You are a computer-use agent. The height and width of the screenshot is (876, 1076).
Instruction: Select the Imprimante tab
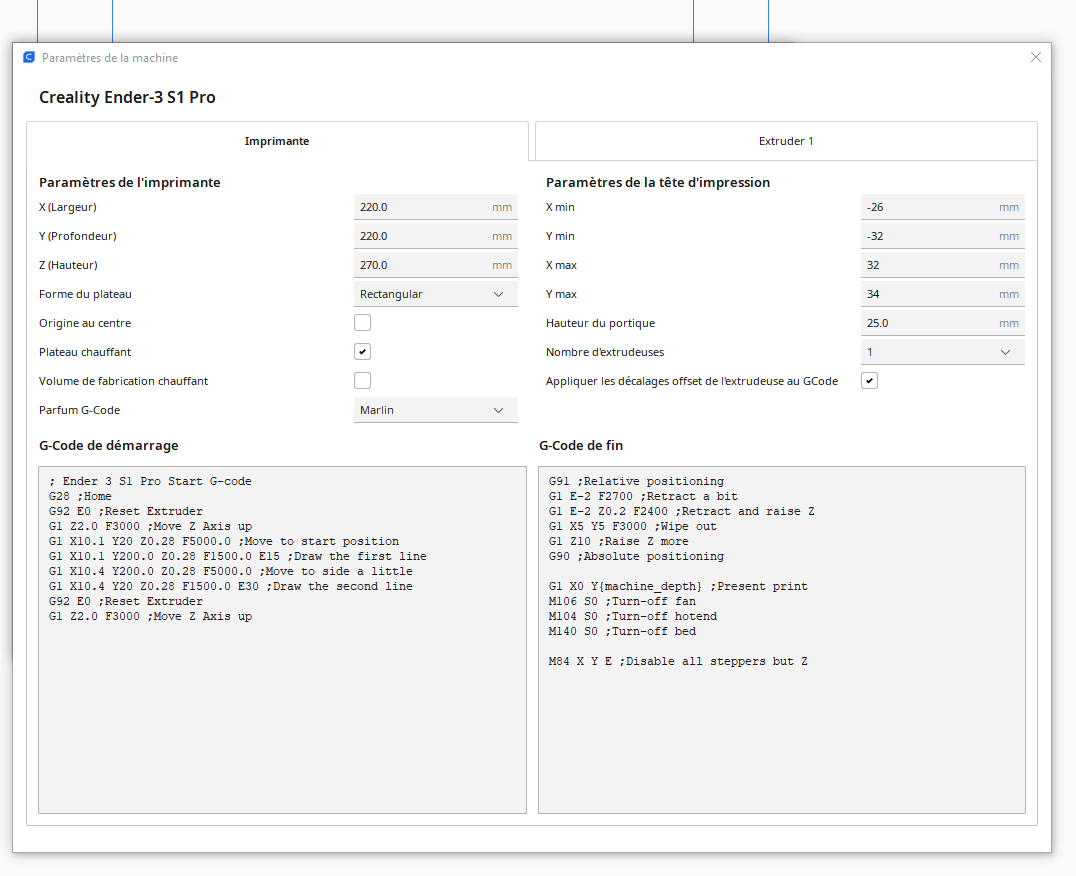coord(277,141)
